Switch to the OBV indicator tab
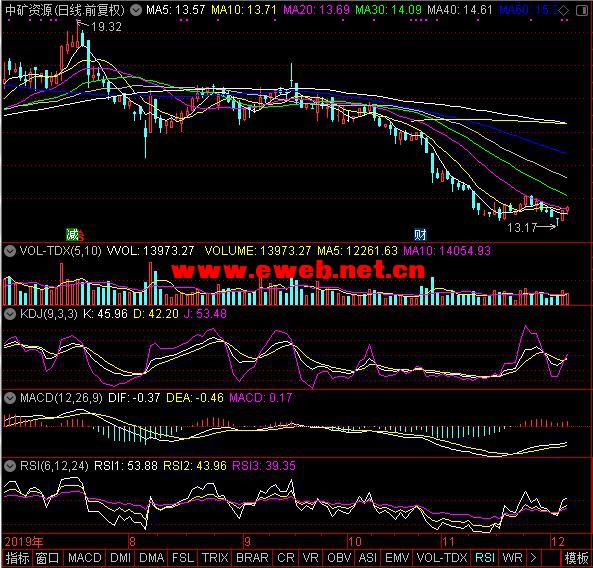The height and width of the screenshot is (568, 593). [x=339, y=558]
